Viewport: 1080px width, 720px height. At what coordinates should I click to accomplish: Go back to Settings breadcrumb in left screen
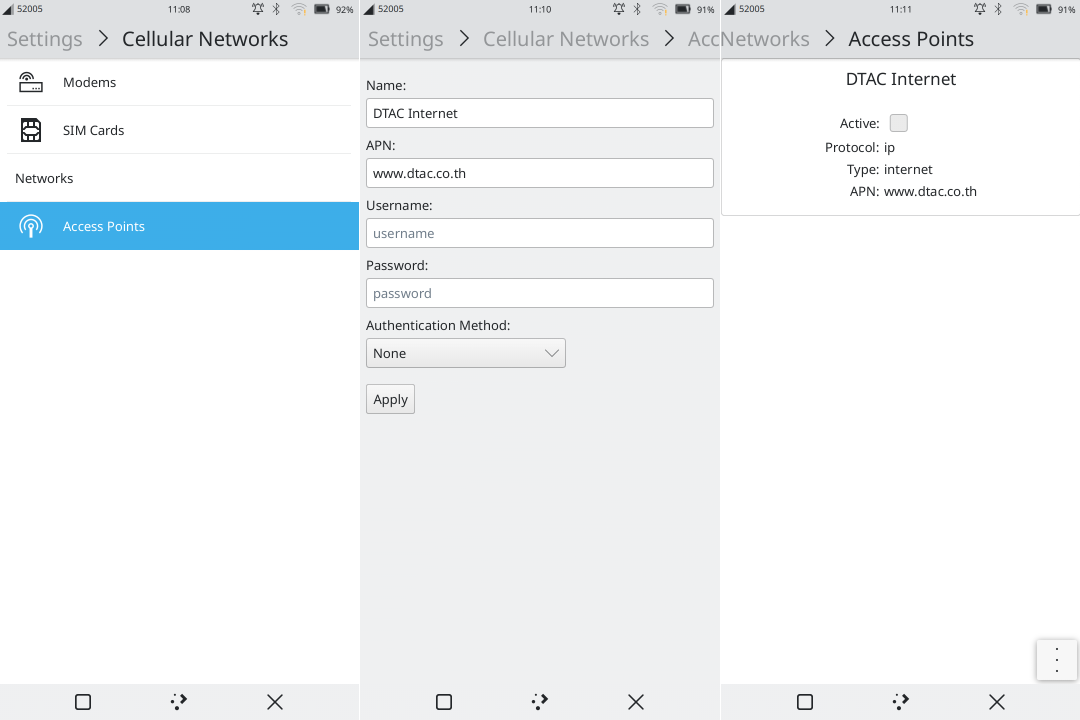[x=45, y=39]
